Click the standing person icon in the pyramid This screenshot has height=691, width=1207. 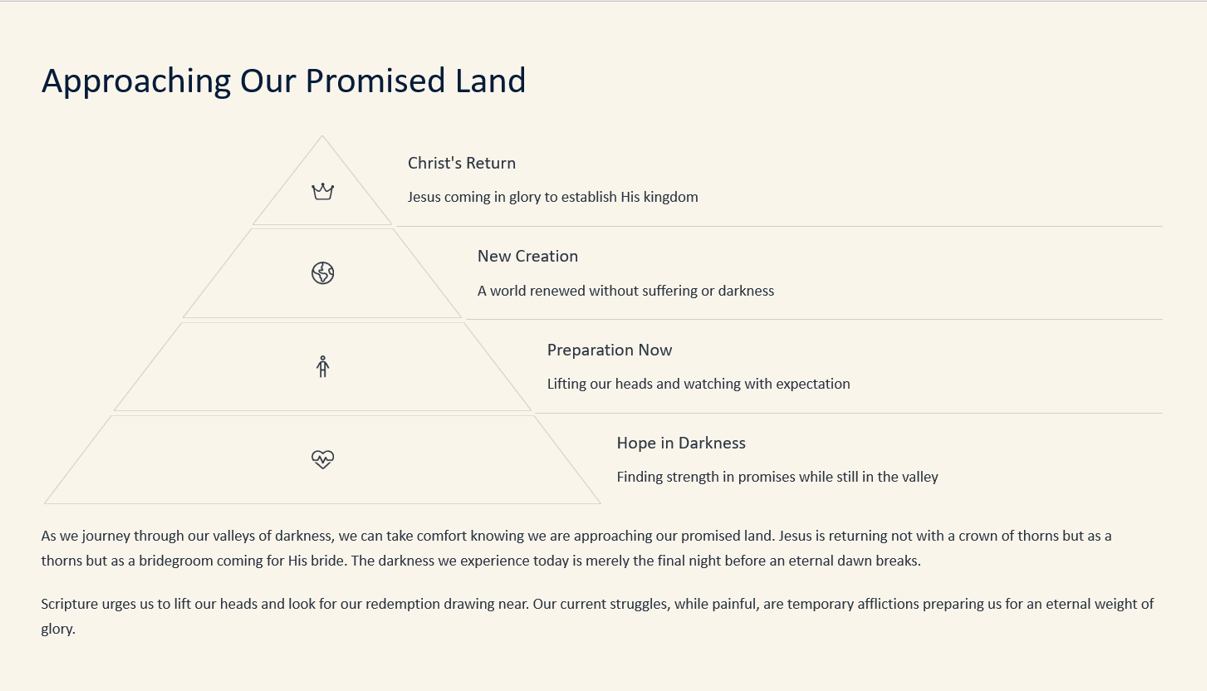point(322,366)
